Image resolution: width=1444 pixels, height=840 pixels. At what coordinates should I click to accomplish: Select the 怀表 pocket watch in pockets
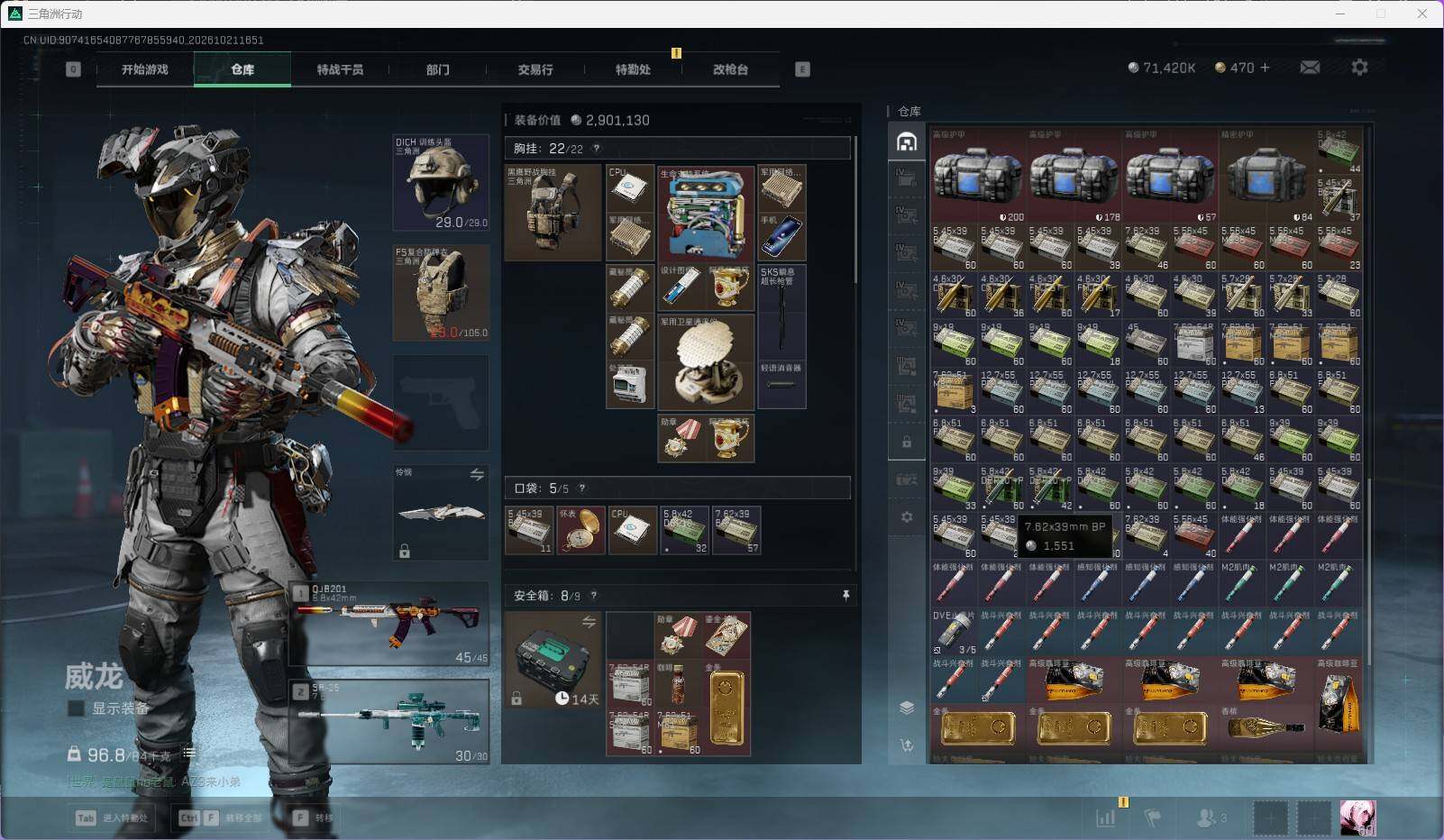click(581, 530)
